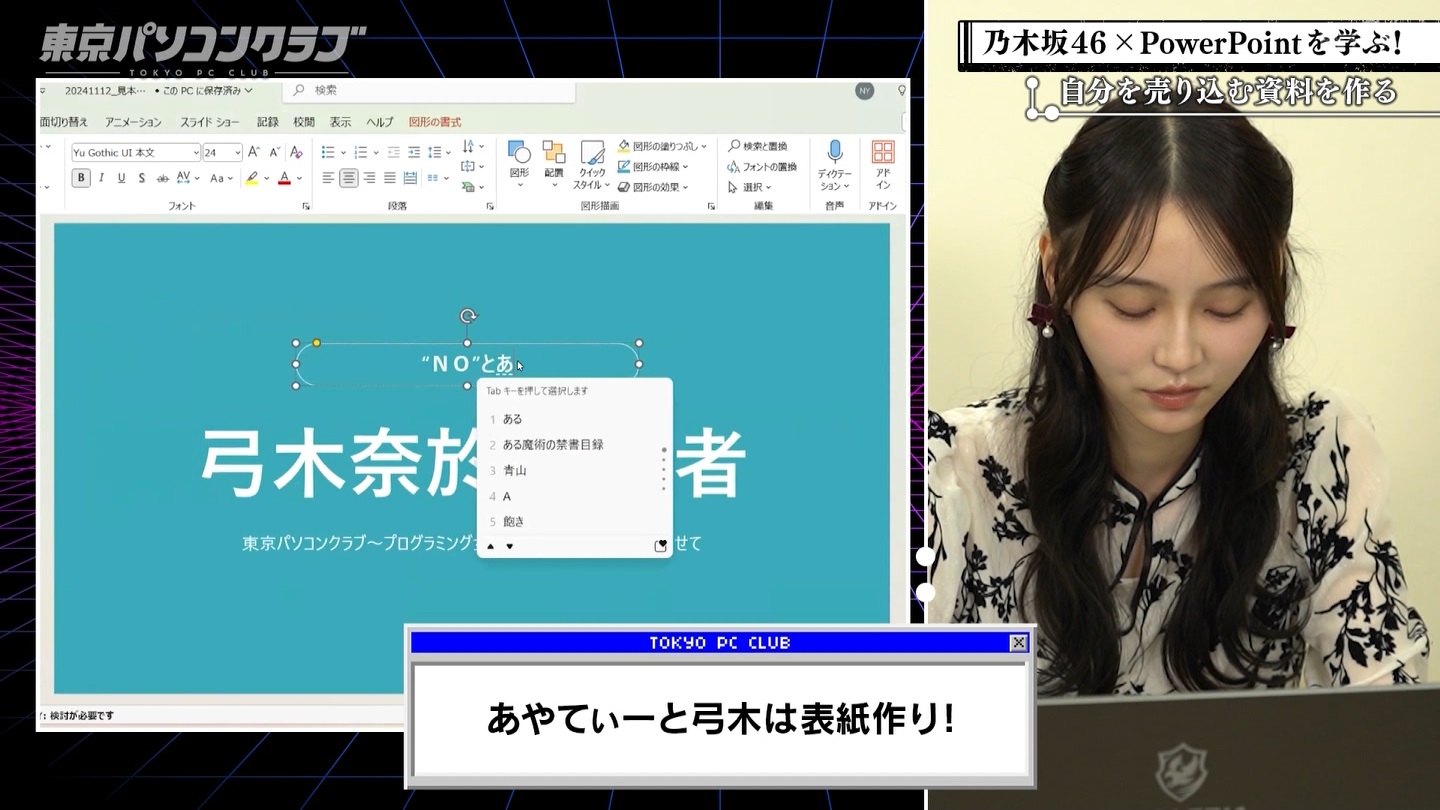Expand change case Aa dropdown
The image size is (1440, 810).
click(x=229, y=178)
